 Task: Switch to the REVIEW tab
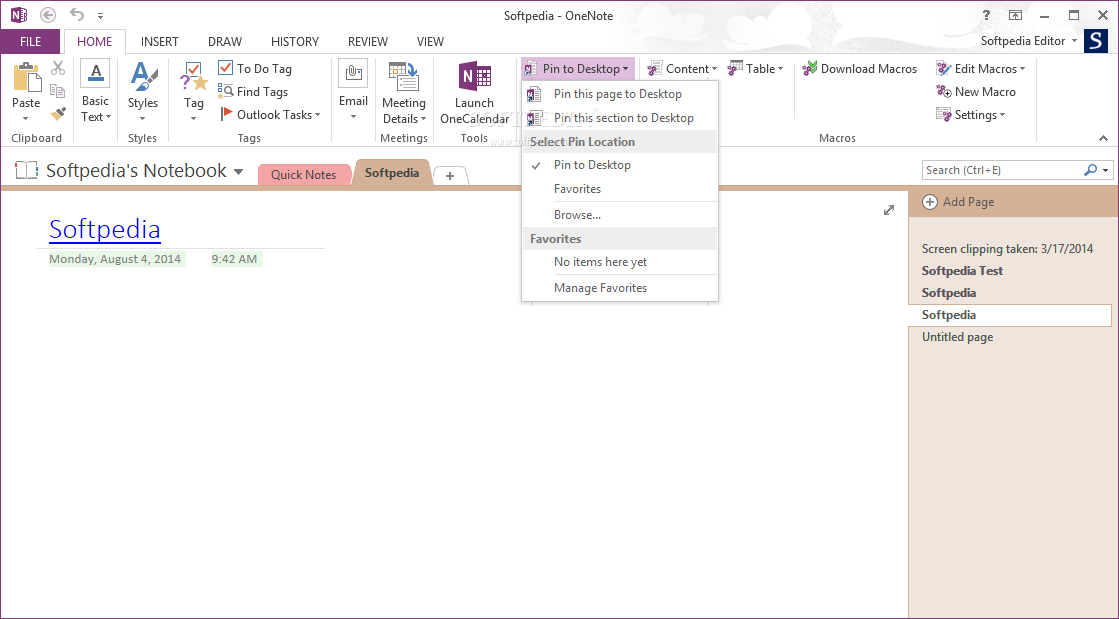coord(368,41)
